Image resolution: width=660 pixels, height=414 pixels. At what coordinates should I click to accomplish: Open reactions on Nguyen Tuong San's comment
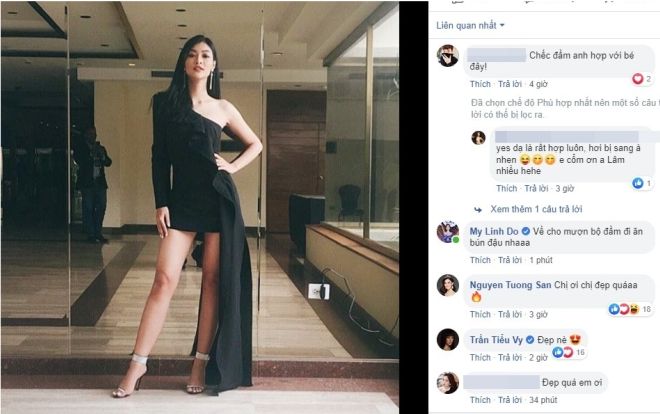(630, 309)
